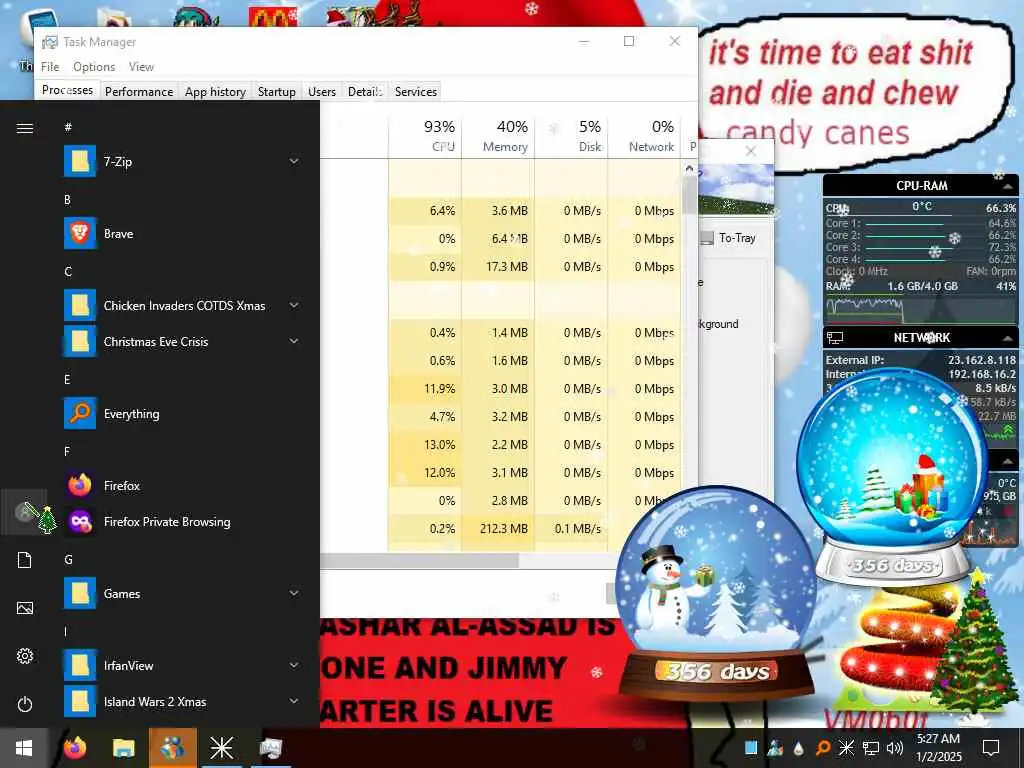Expand the Games folder chevron

[294, 593]
